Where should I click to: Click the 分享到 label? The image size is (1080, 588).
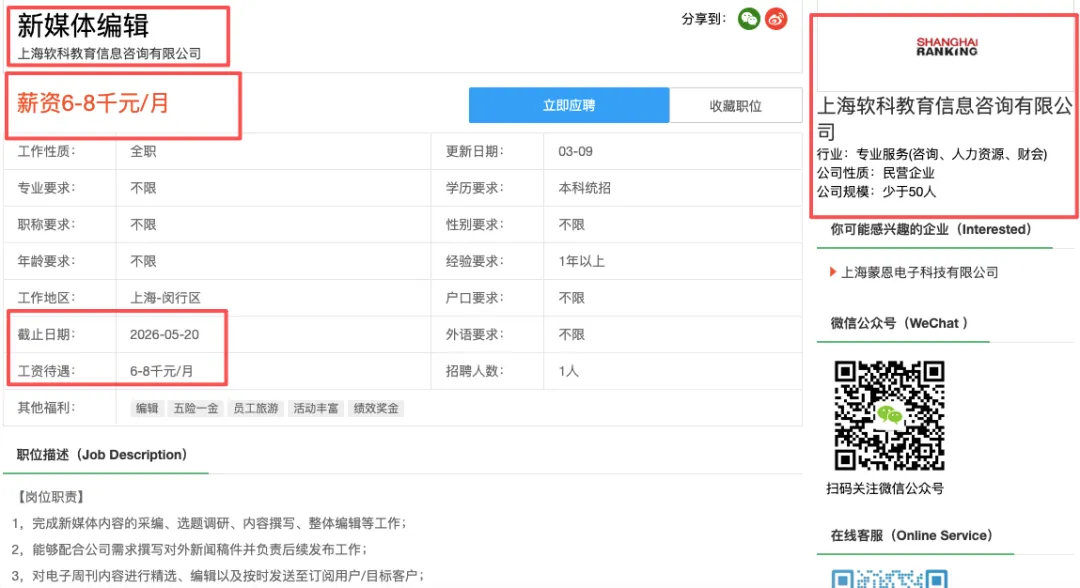pyautogui.click(x=704, y=19)
